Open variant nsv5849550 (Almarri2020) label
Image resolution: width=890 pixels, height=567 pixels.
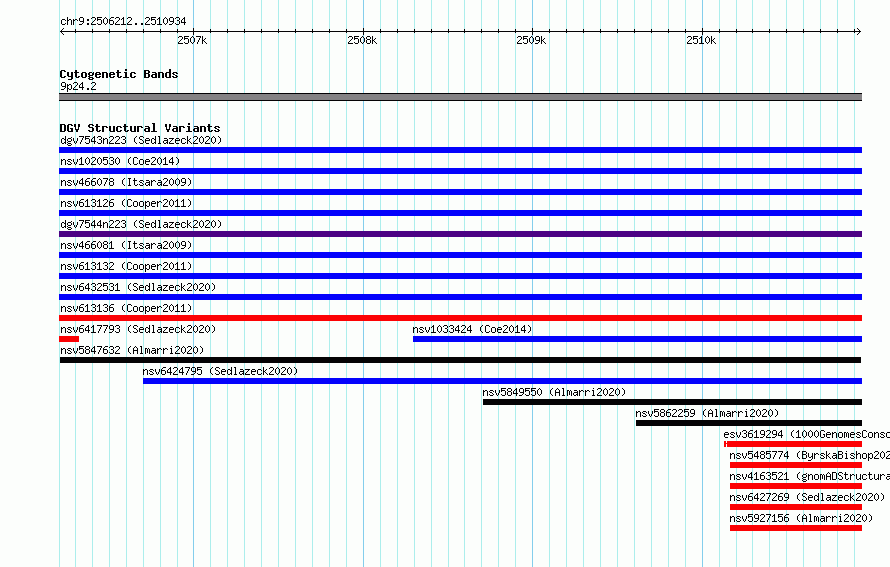pos(554,392)
